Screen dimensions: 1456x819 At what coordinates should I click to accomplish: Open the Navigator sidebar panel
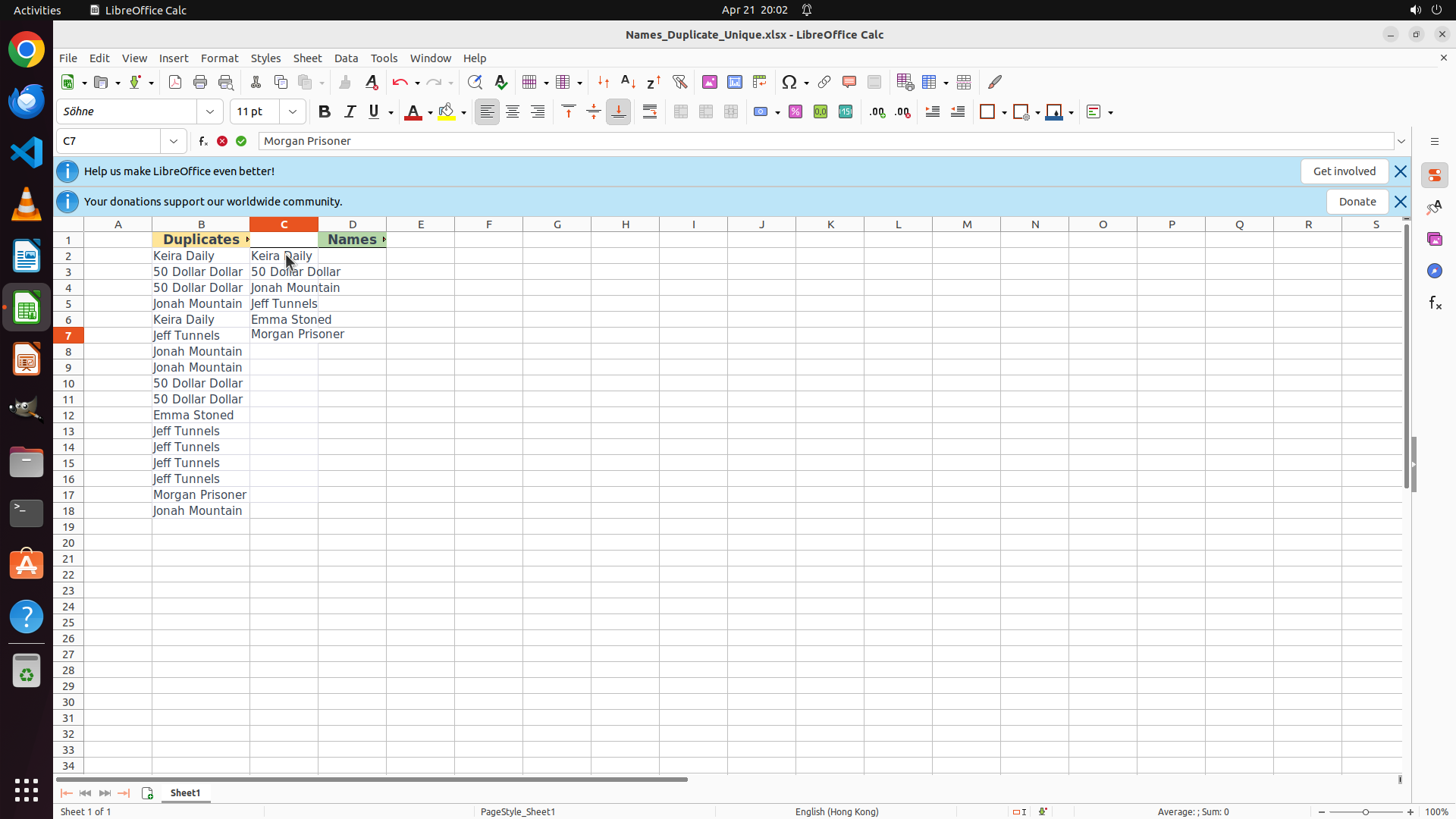[1435, 271]
